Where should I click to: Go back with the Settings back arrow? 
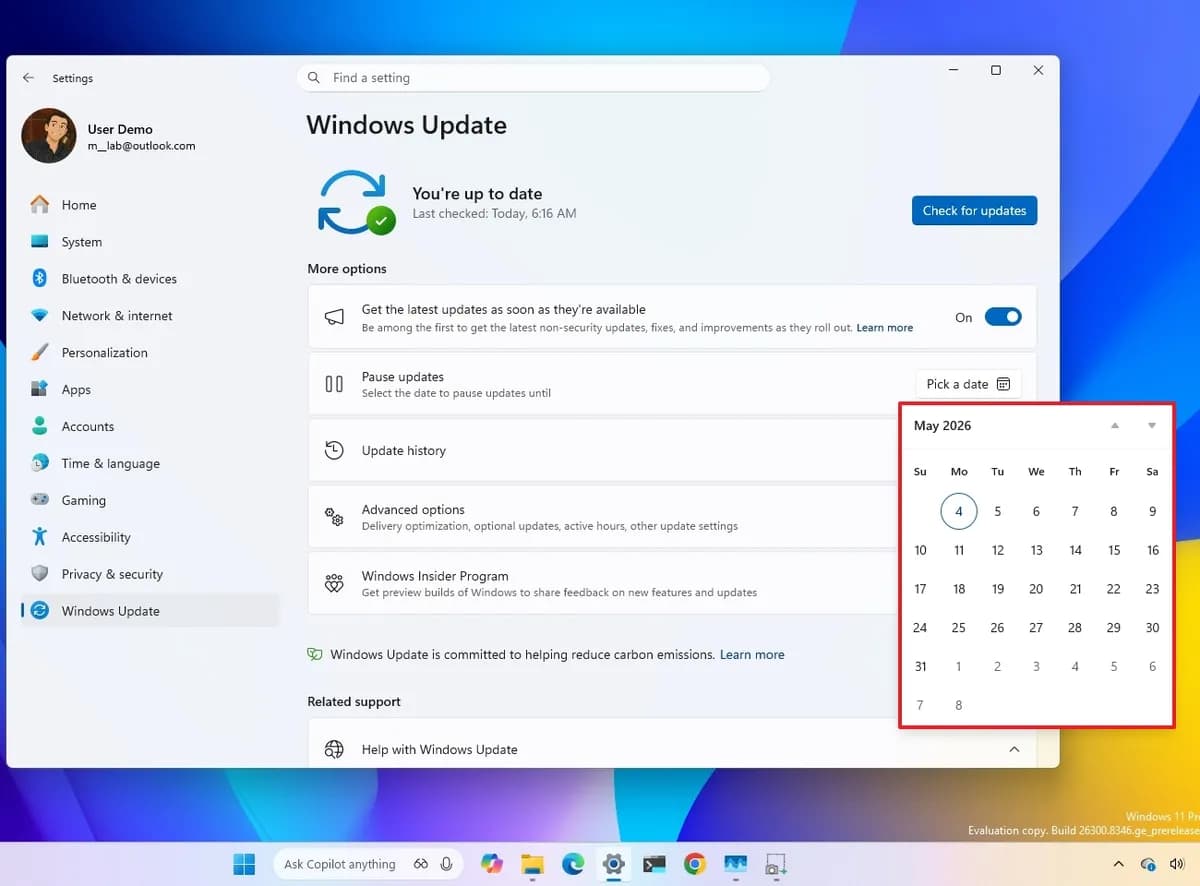click(28, 78)
